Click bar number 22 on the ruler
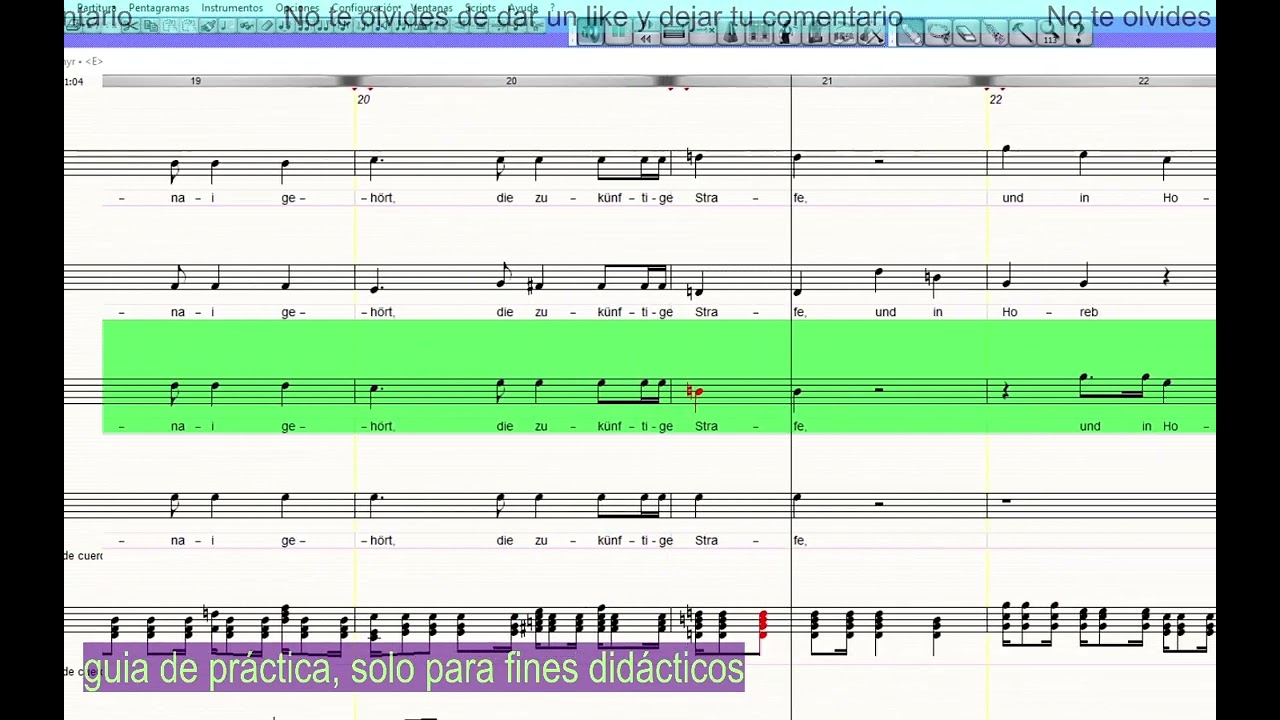 pyautogui.click(x=1143, y=81)
